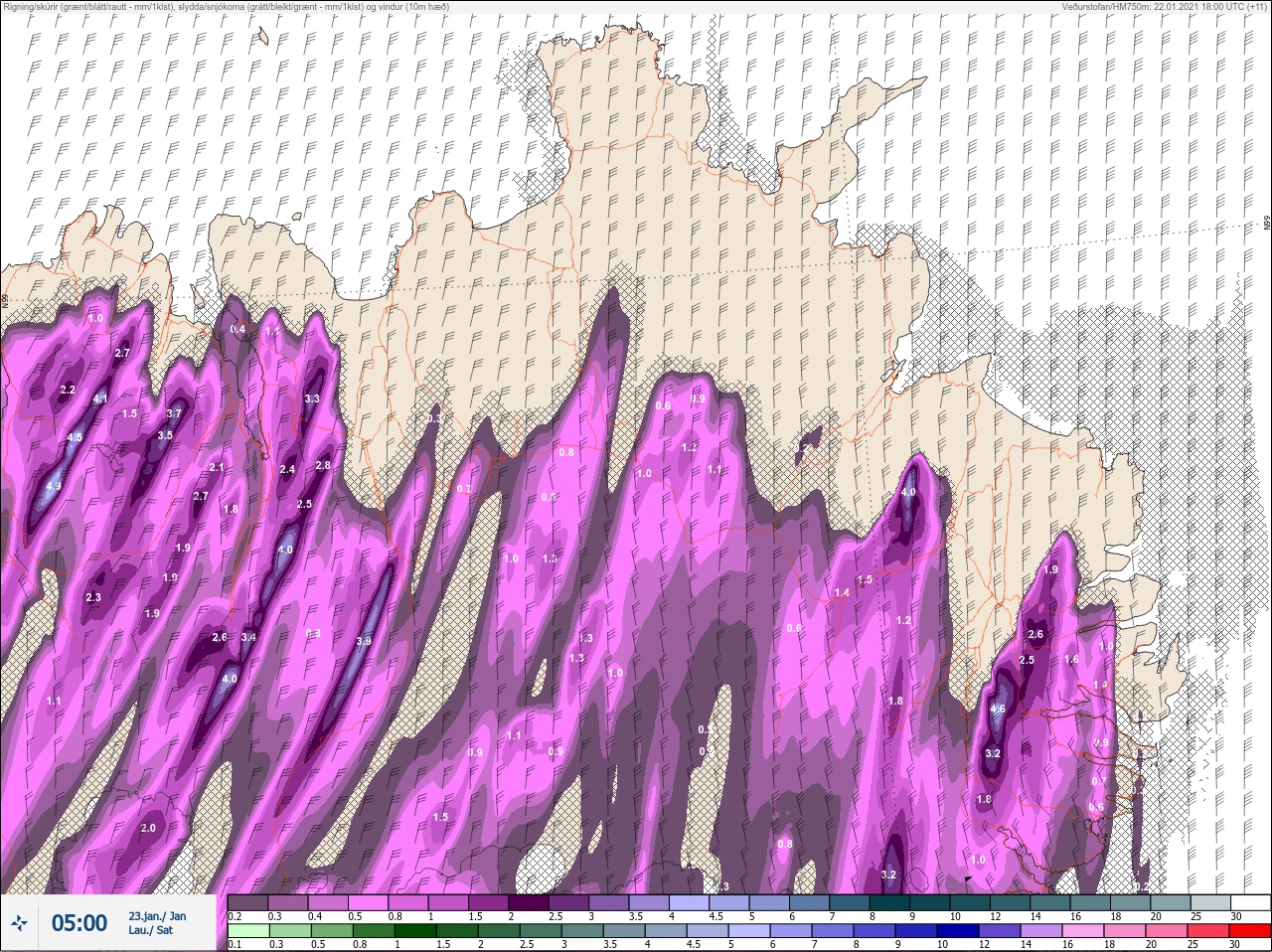Click the 2.1 precipitation value on the map

coord(217,467)
